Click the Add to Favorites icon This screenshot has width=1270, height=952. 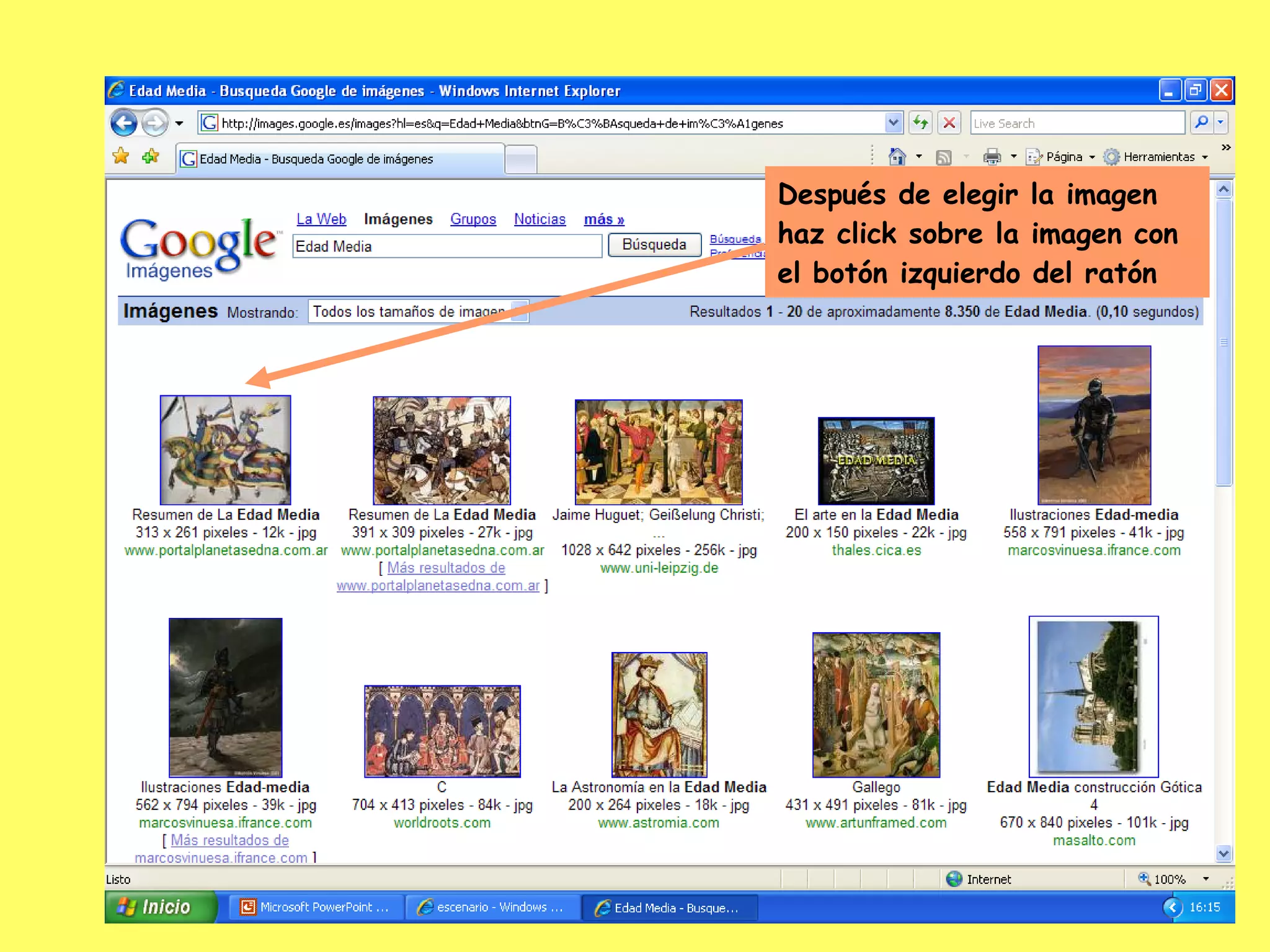click(x=151, y=156)
